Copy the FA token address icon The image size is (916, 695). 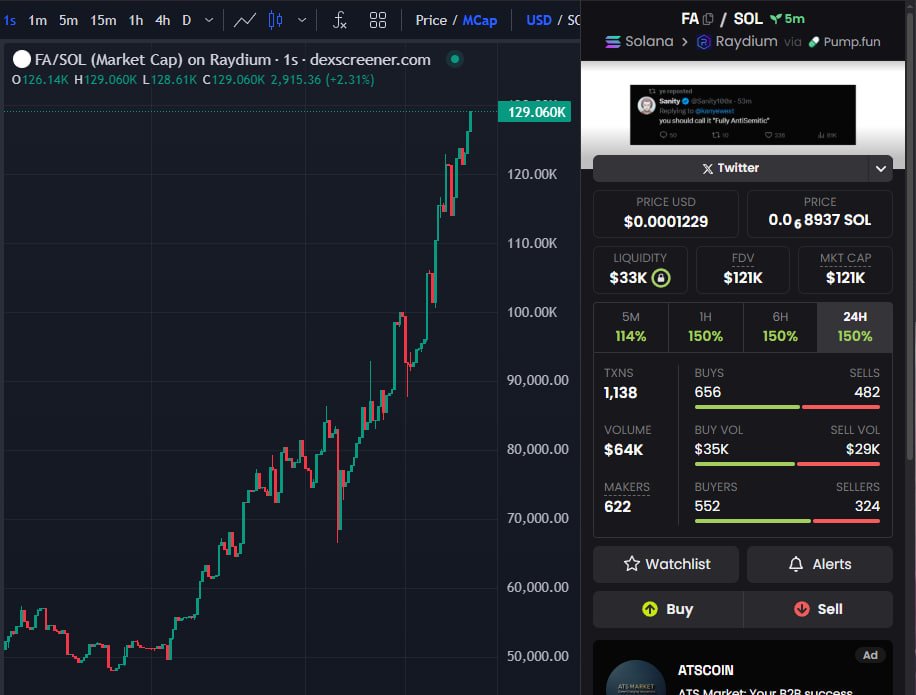click(708, 19)
